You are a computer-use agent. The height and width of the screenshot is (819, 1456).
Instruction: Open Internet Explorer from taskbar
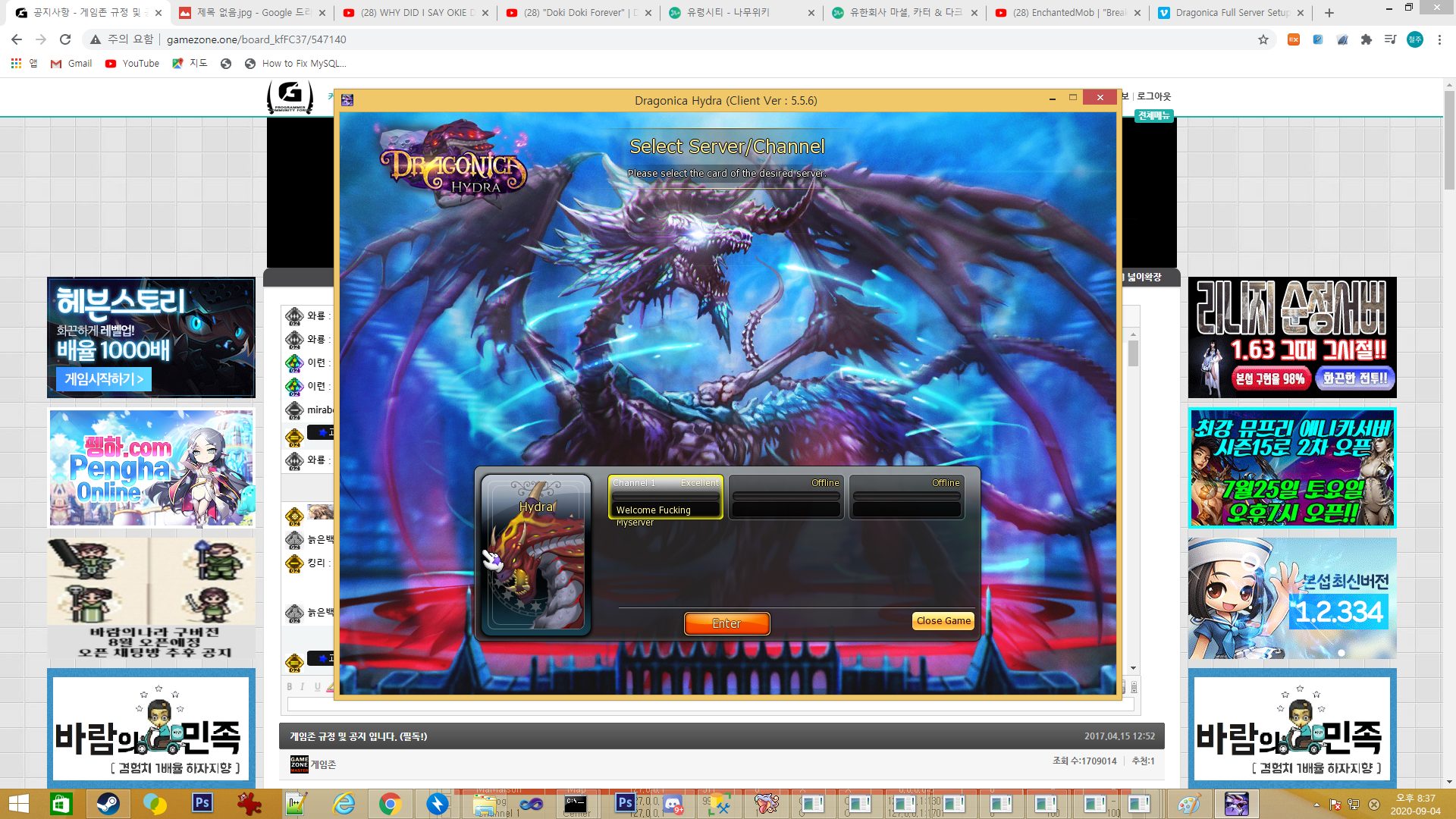coord(344,804)
